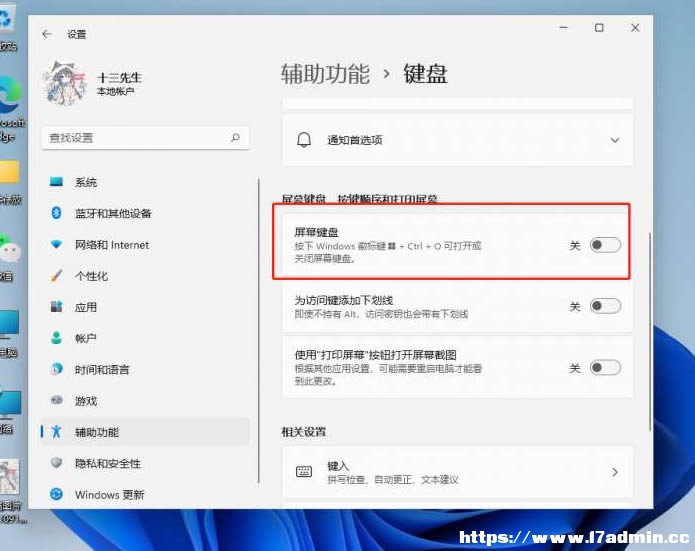Click the keyboard icon beside 键入
The height and width of the screenshot is (551, 695).
click(304, 472)
